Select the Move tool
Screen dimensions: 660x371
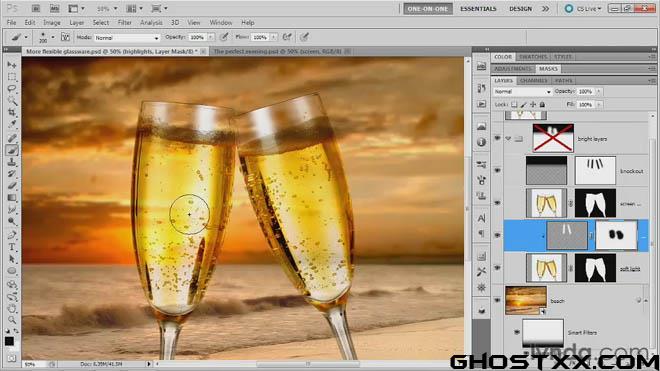coord(12,64)
